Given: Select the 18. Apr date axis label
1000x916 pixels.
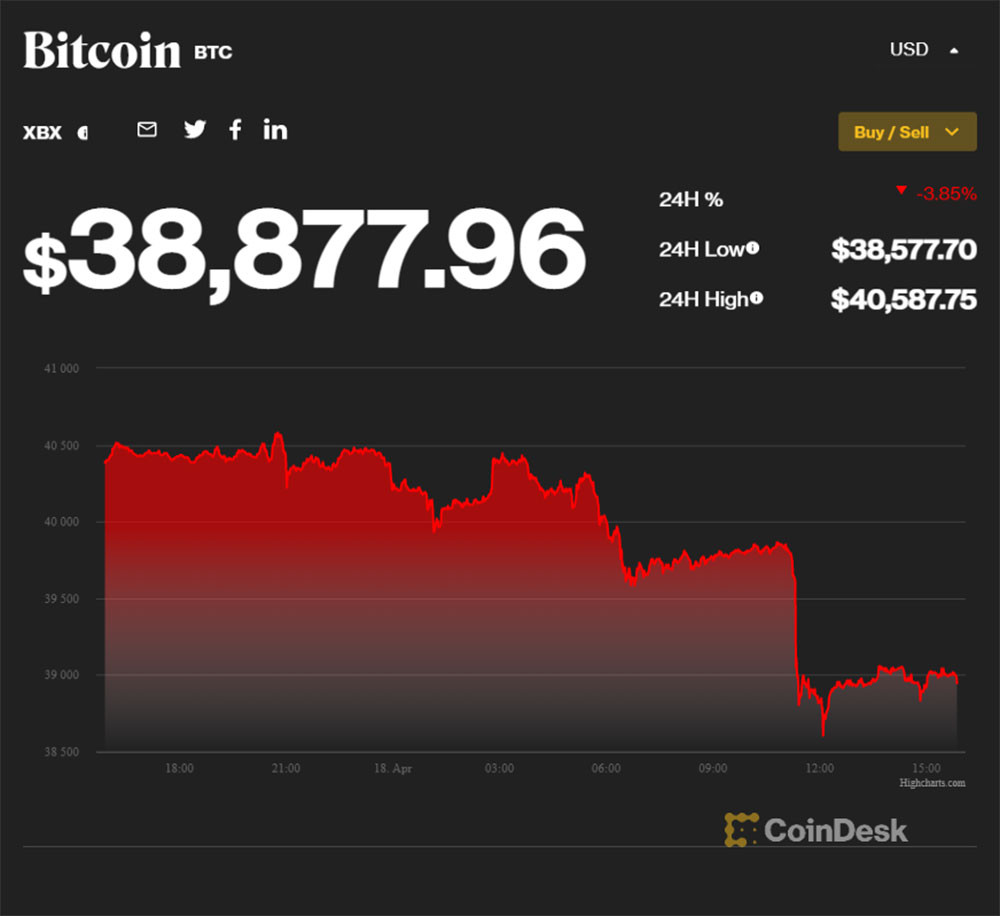Looking at the screenshot, I should click(x=392, y=768).
